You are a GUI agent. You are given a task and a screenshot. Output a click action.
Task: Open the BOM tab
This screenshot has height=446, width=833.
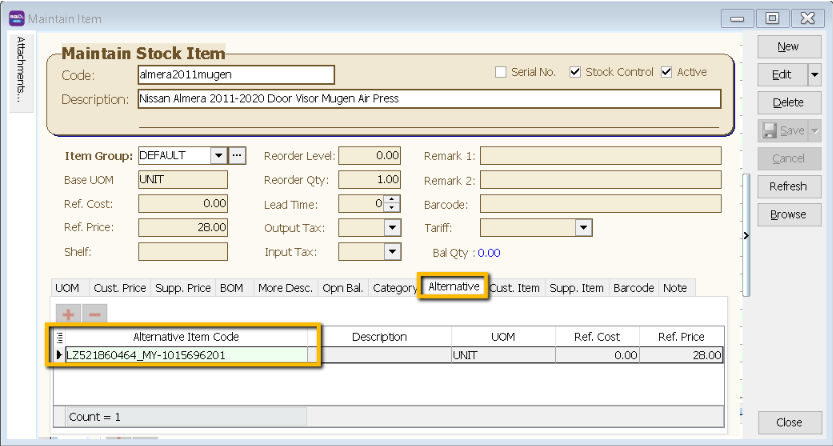(x=231, y=288)
